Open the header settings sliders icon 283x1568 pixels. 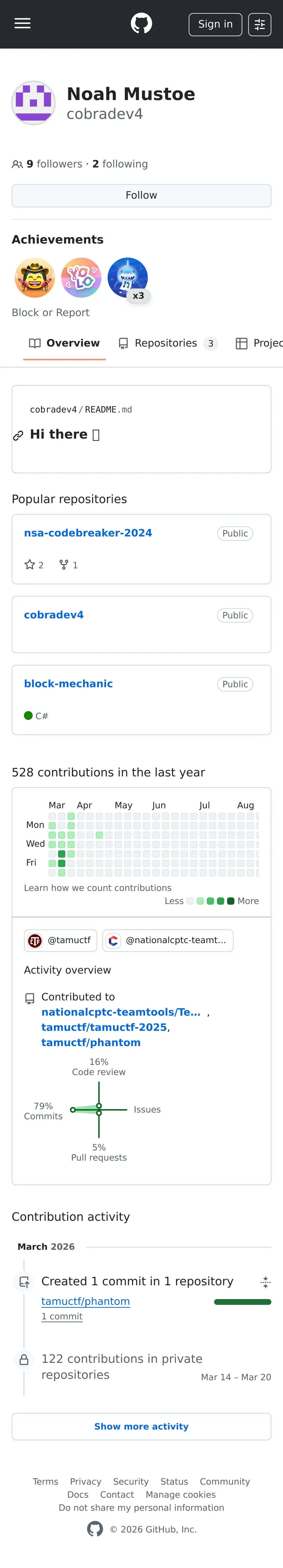click(259, 24)
